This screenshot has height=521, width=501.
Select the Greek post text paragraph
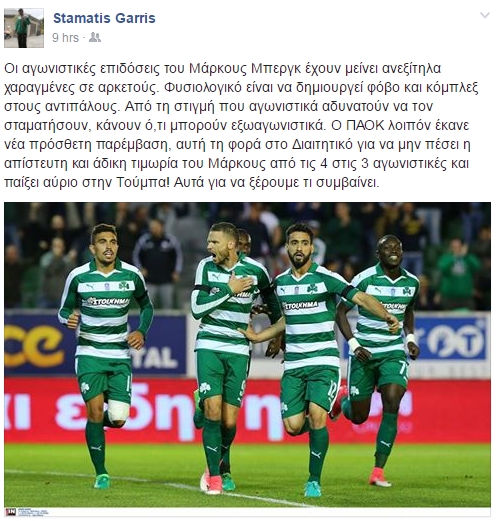click(x=241, y=125)
